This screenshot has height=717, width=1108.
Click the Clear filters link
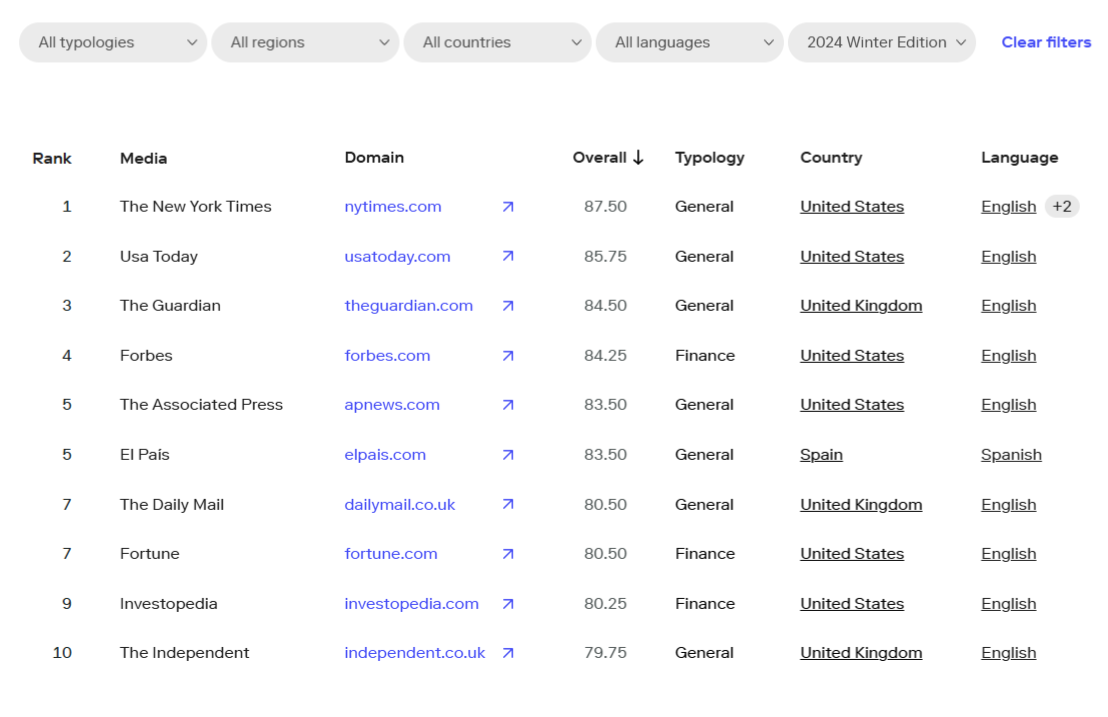click(x=1046, y=42)
